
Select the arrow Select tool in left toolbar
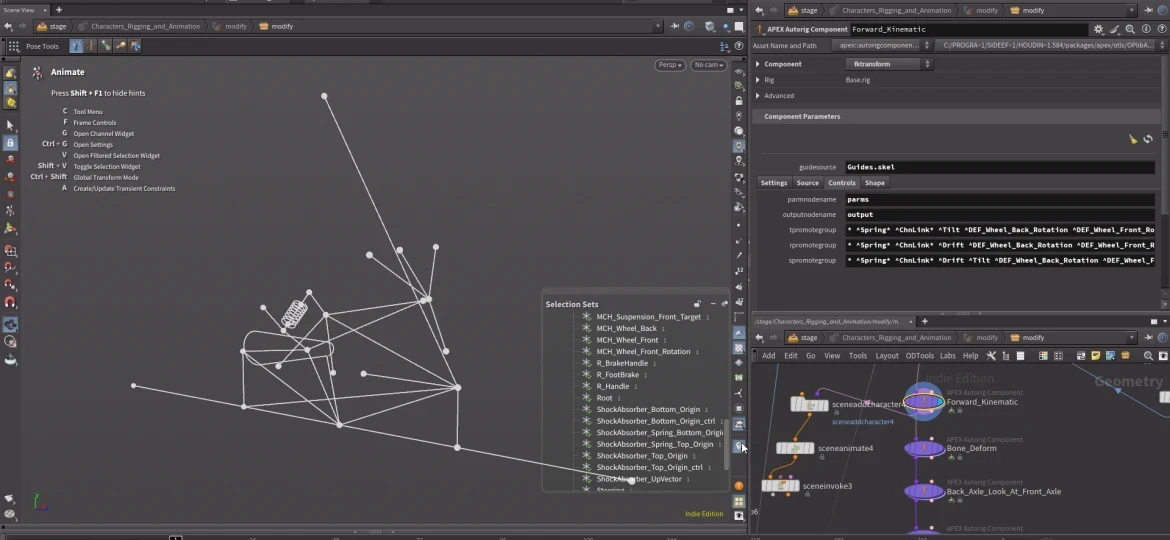[x=10, y=125]
